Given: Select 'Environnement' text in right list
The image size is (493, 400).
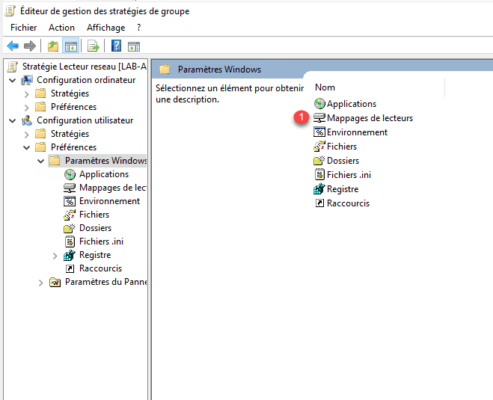Looking at the screenshot, I should tap(357, 132).
